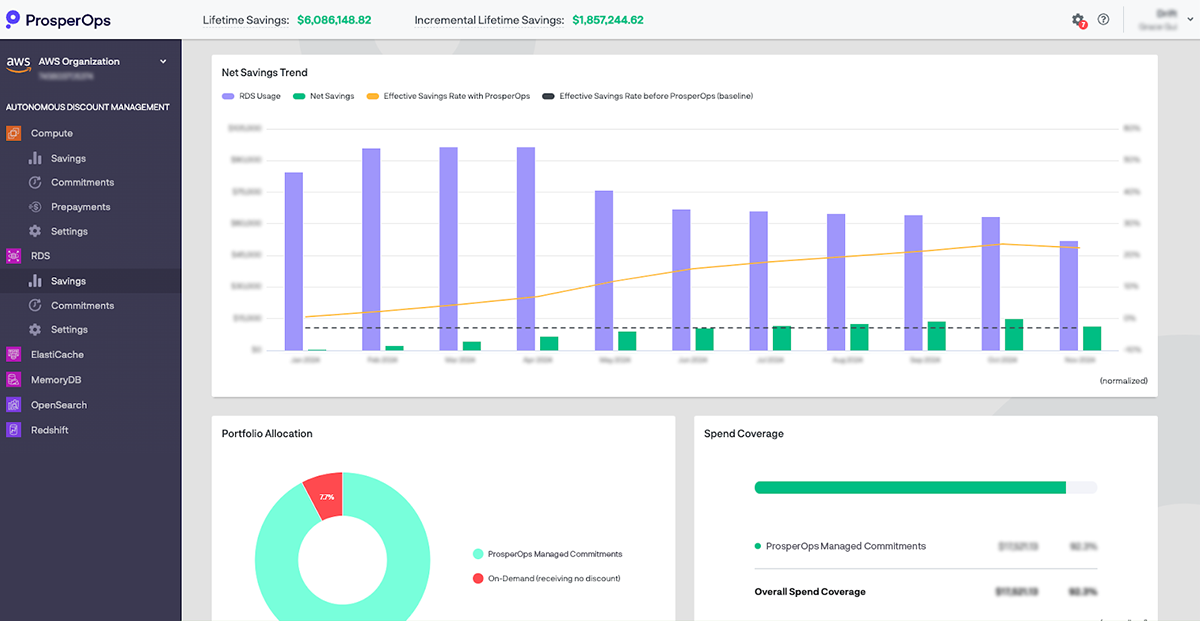Toggle RDS Usage legend series
Image resolution: width=1200 pixels, height=621 pixels.
[x=251, y=96]
